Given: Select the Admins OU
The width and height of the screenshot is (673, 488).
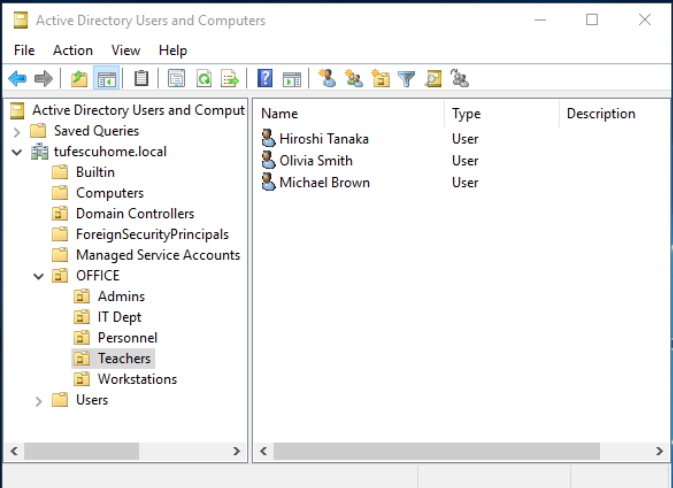Looking at the screenshot, I should tap(121, 296).
